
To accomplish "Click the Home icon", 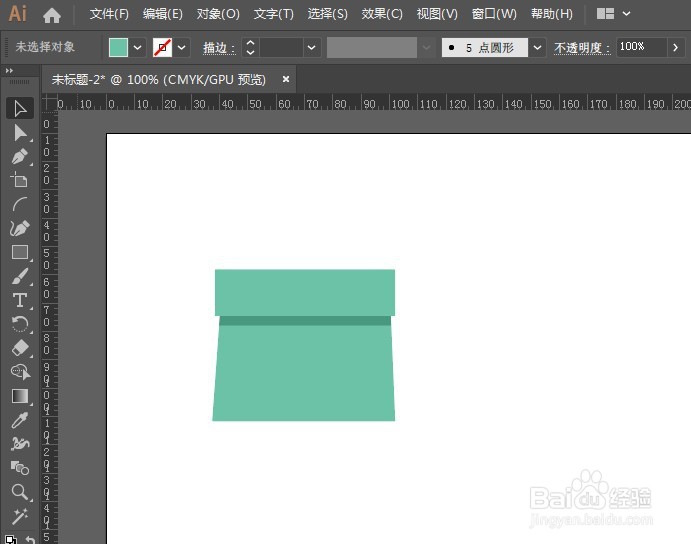I will [x=52, y=15].
